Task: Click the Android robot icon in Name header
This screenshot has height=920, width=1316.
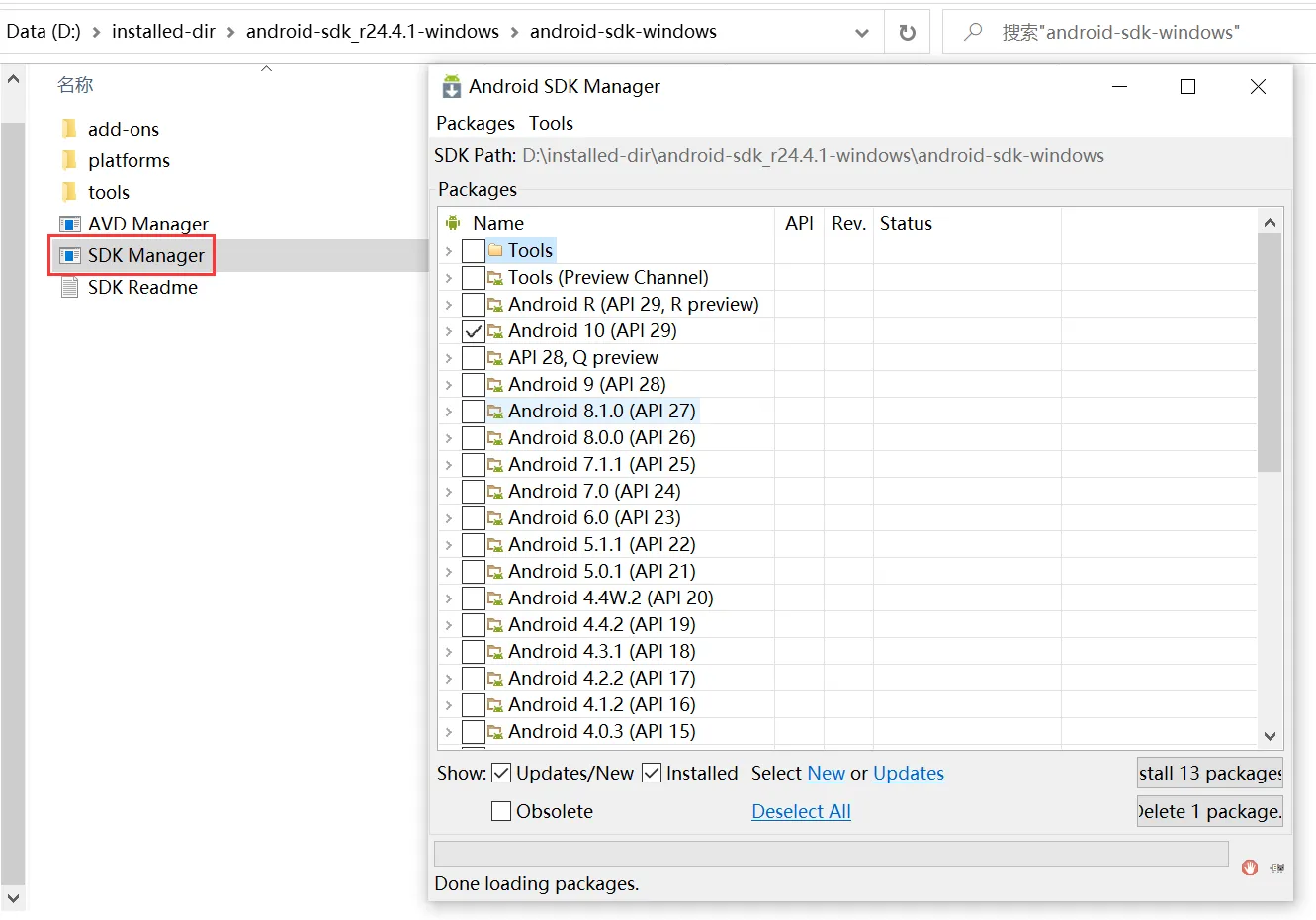Action: click(453, 223)
